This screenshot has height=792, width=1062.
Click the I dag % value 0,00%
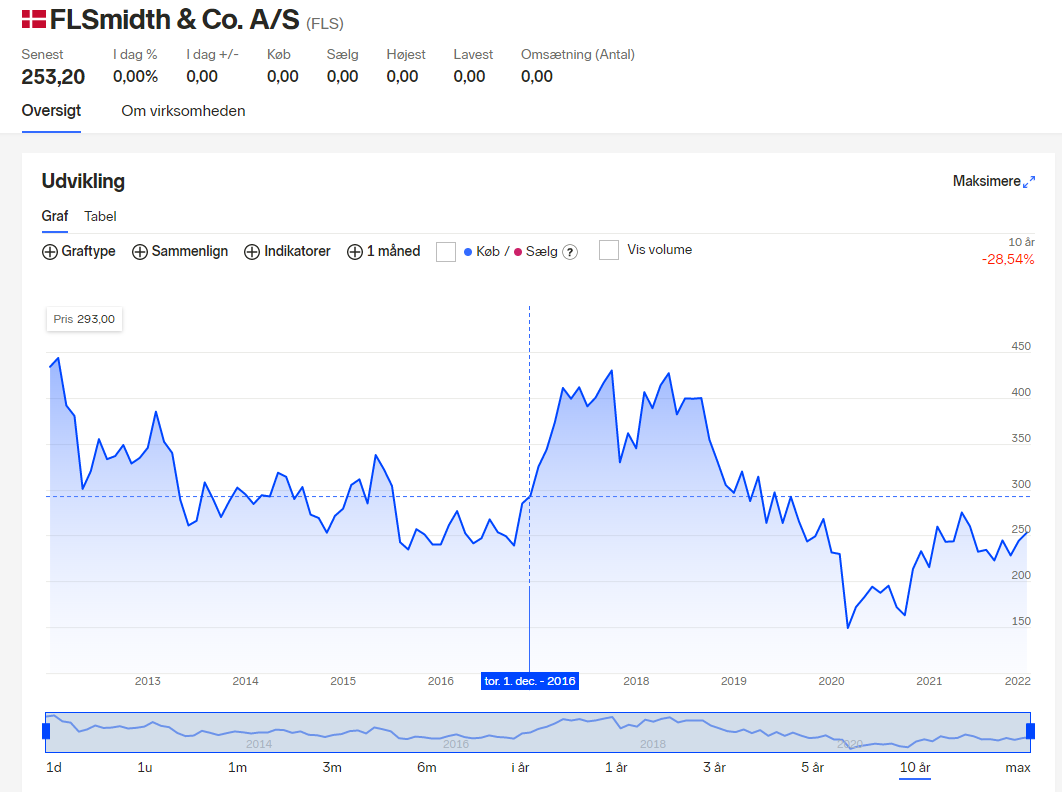(135, 77)
